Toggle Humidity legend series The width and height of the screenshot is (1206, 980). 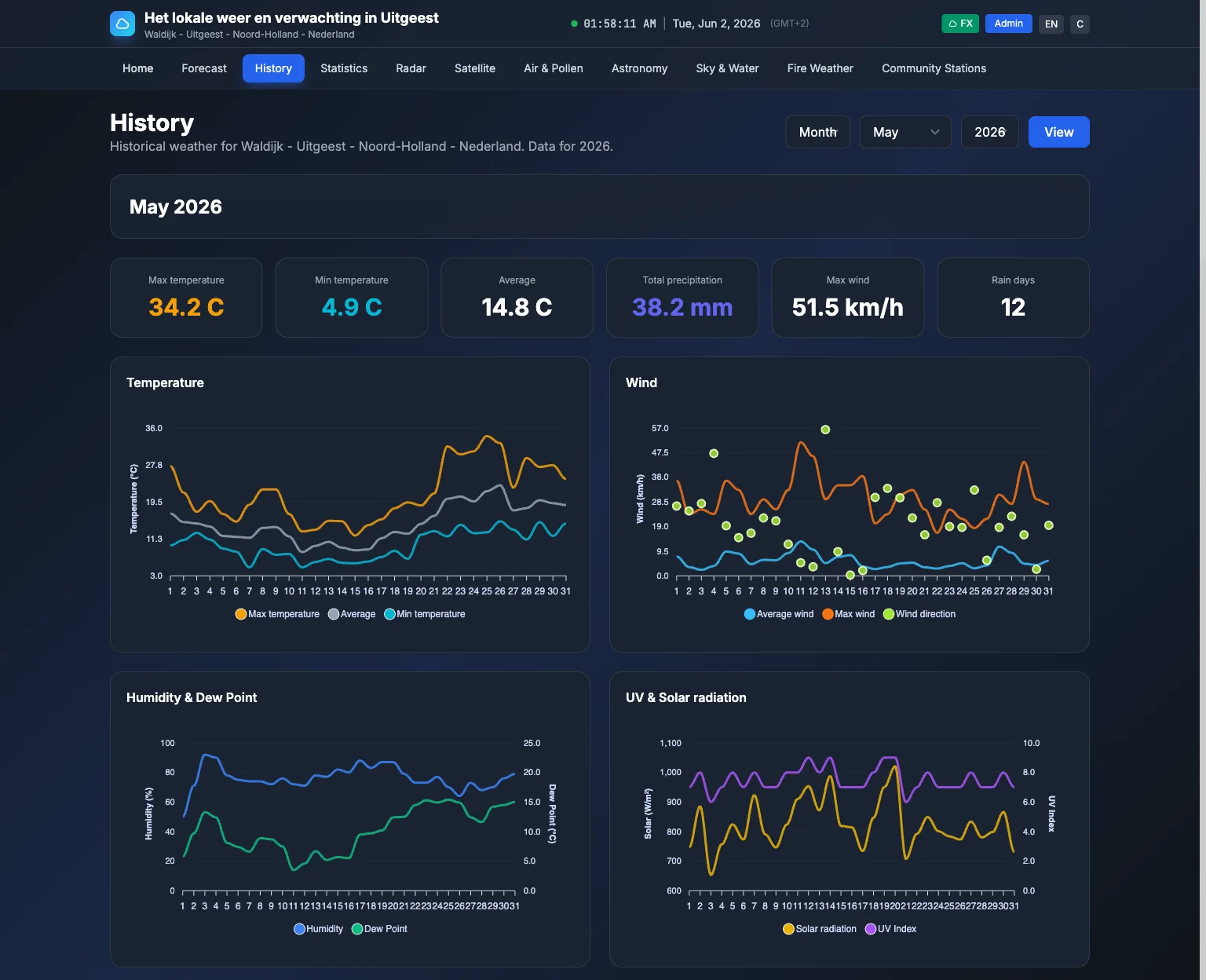(318, 929)
